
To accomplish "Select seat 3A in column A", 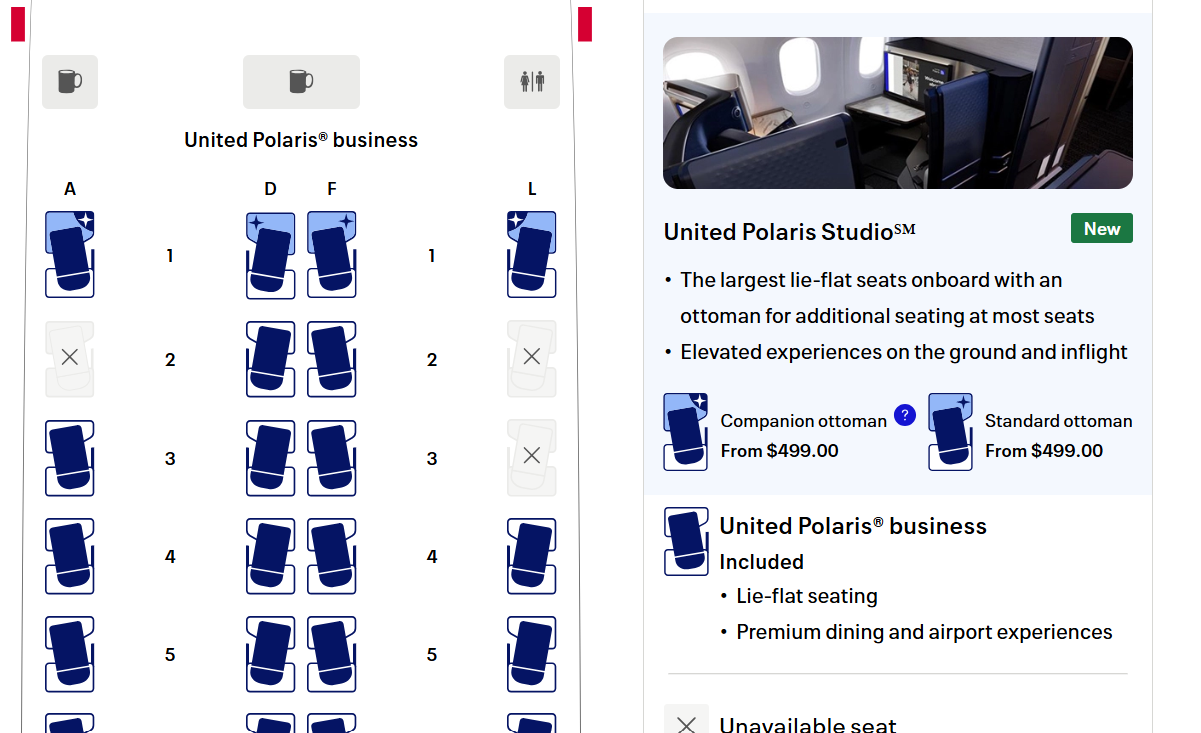I will tap(69, 458).
